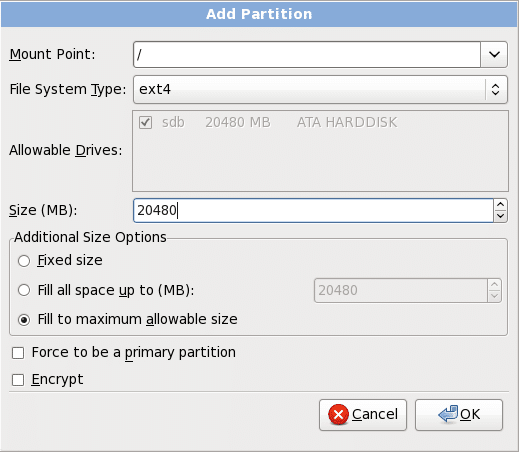The image size is (519, 452).
Task: Click the red Cancel icon
Action: click(x=338, y=414)
